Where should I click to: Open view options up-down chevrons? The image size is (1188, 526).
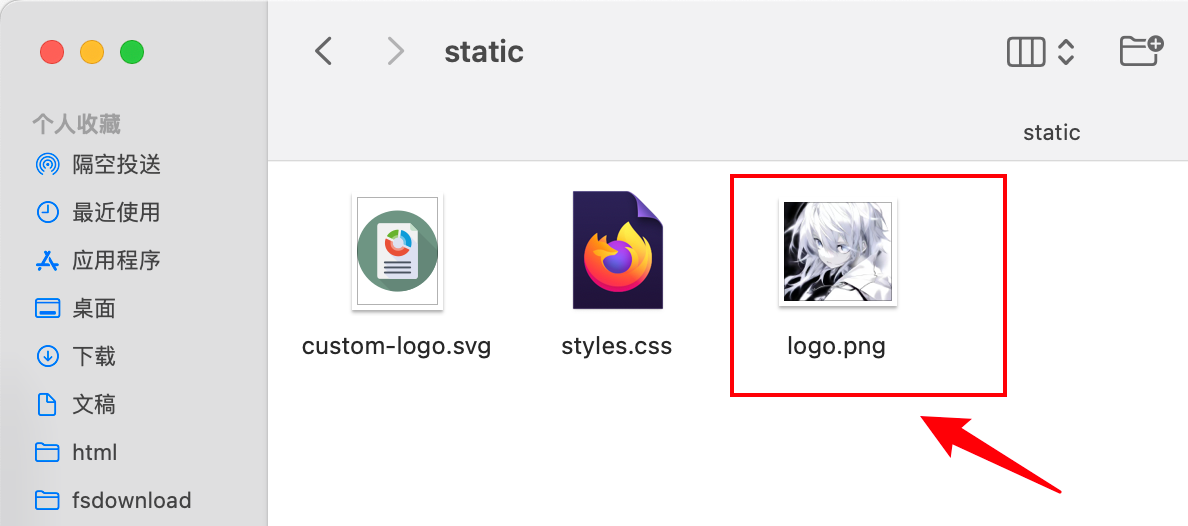point(1066,52)
